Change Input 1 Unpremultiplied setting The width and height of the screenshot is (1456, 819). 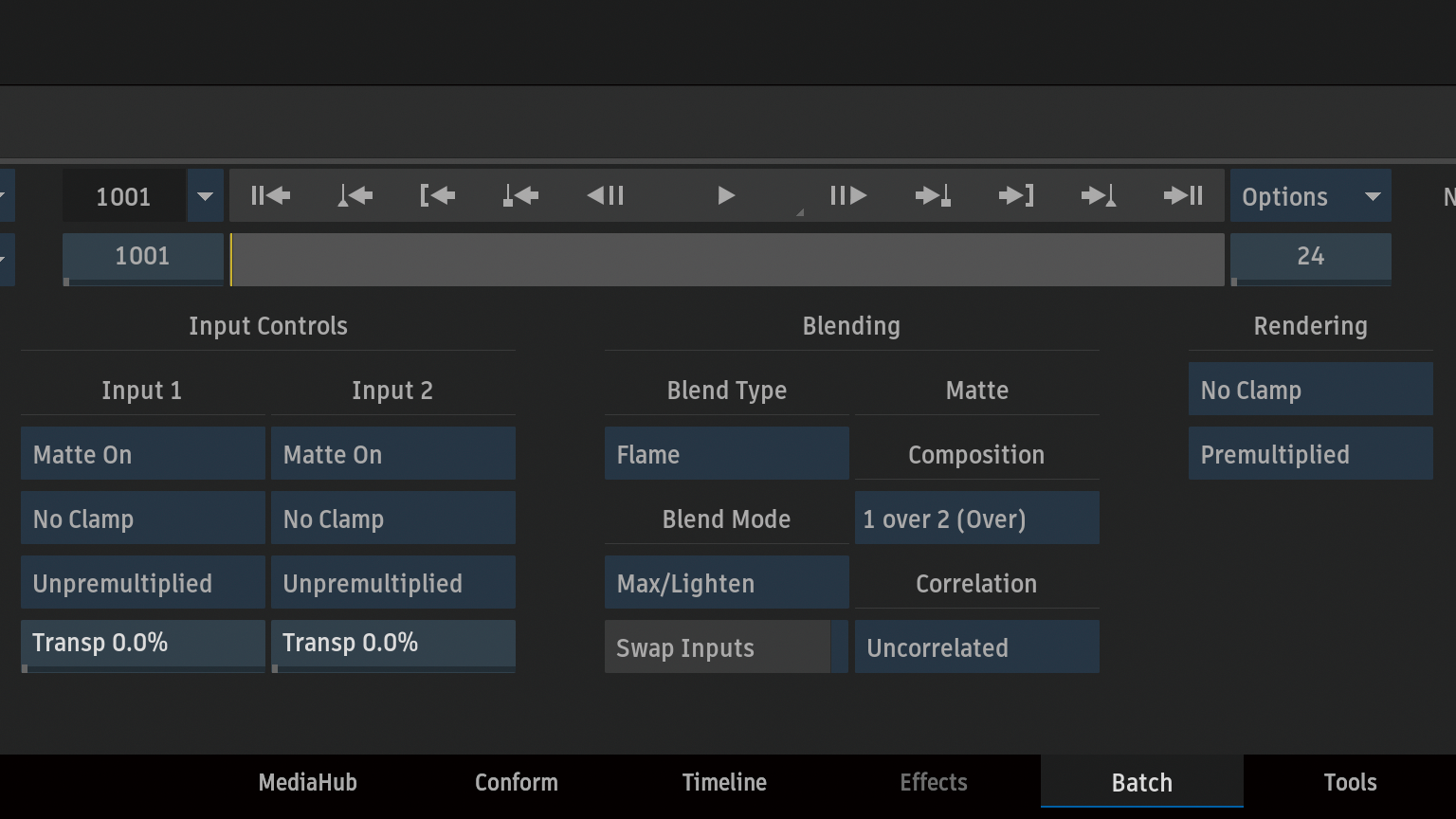tap(143, 583)
